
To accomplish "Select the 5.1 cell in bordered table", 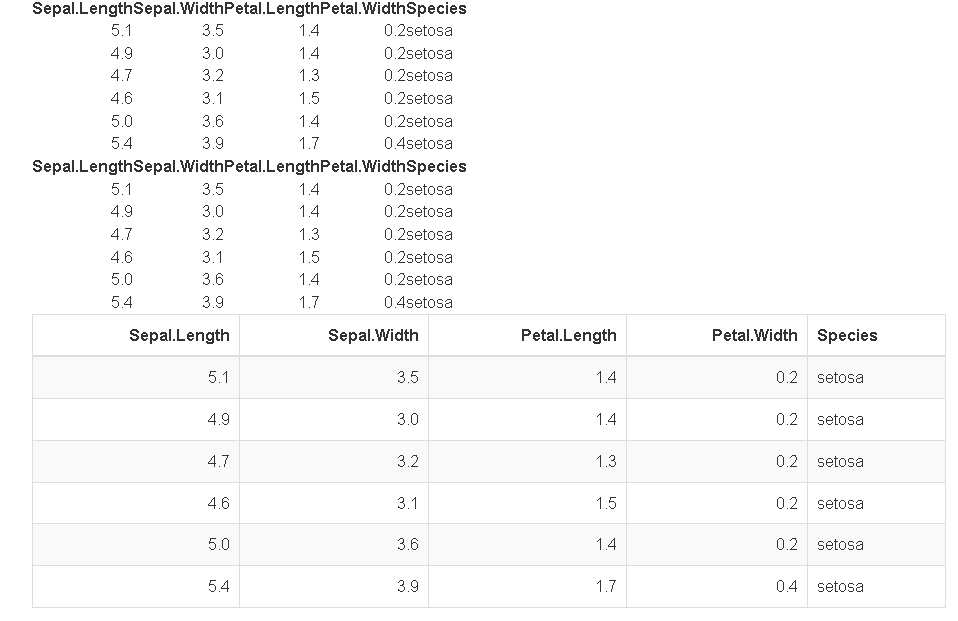I will coord(136,378).
